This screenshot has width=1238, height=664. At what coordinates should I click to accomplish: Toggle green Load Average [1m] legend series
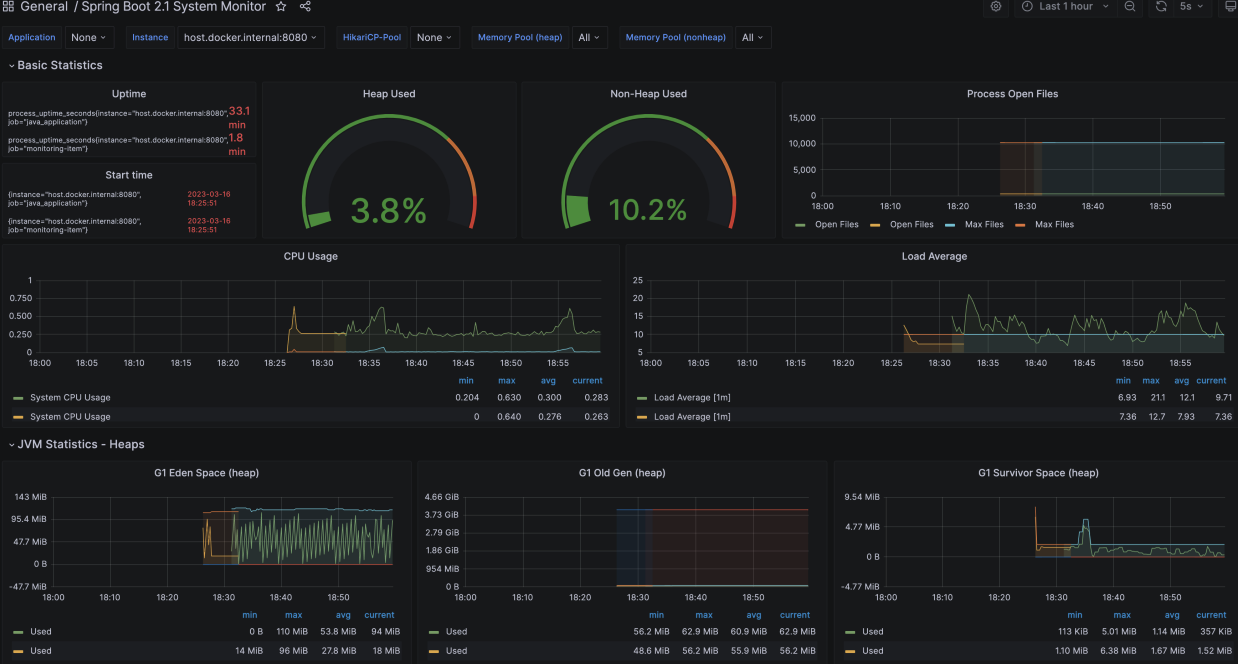pos(692,398)
